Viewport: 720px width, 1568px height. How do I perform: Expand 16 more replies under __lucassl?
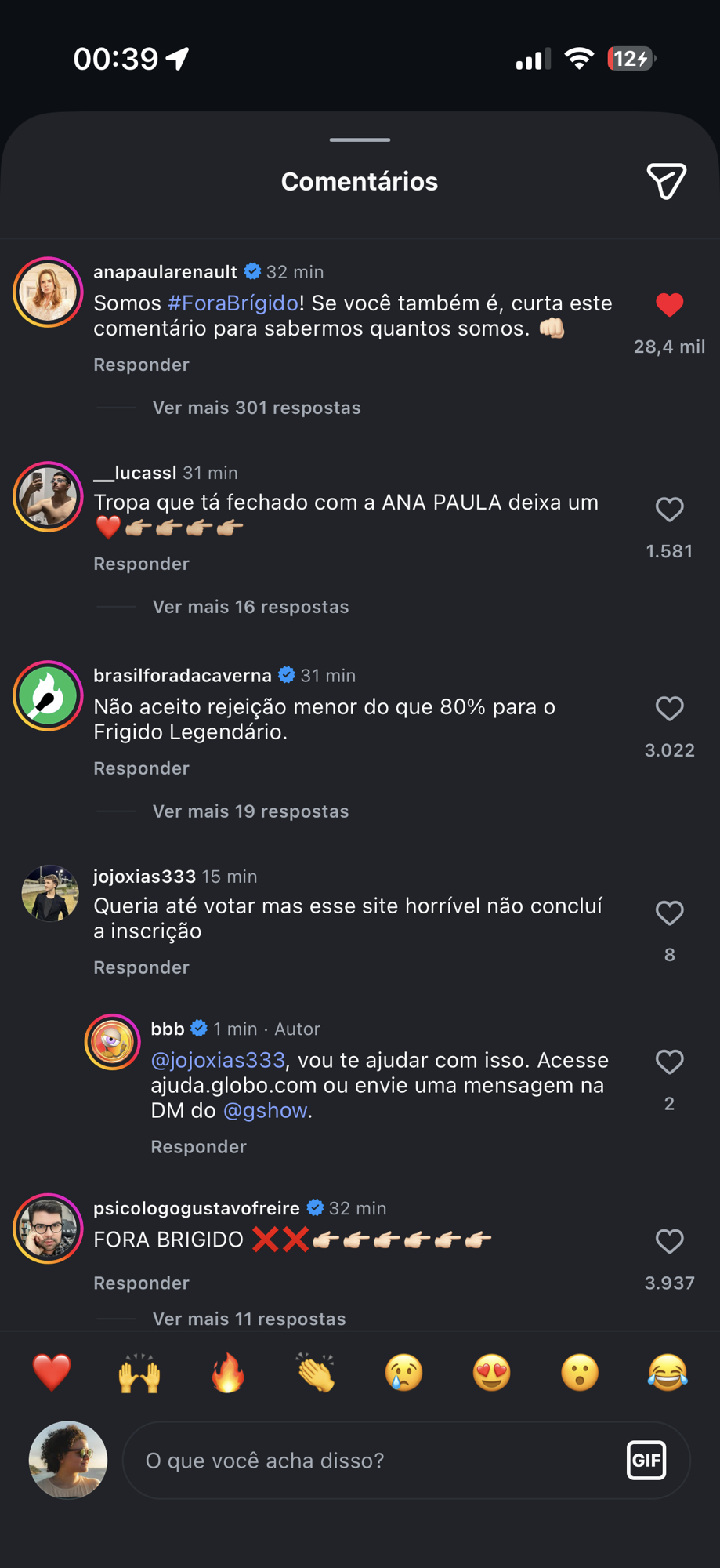point(250,607)
